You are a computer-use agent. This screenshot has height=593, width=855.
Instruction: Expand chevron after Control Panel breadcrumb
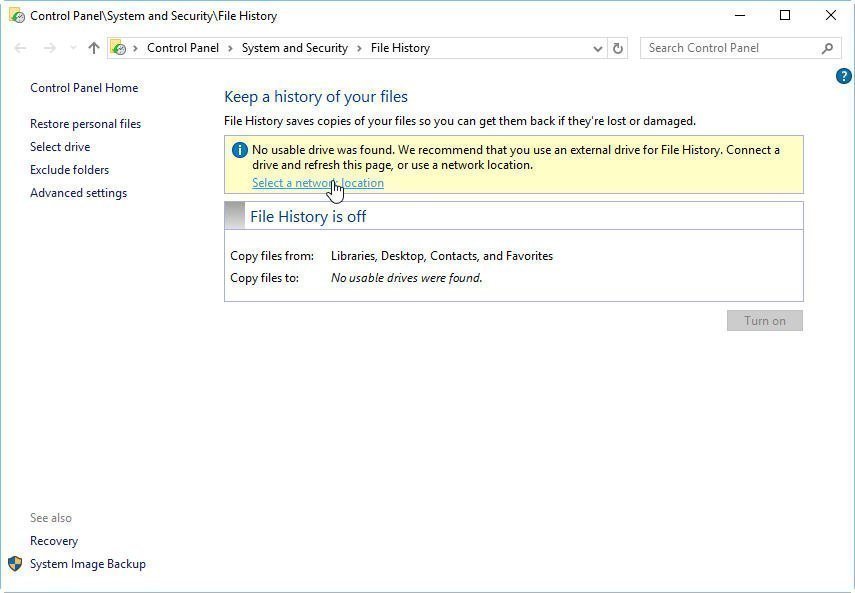point(230,48)
